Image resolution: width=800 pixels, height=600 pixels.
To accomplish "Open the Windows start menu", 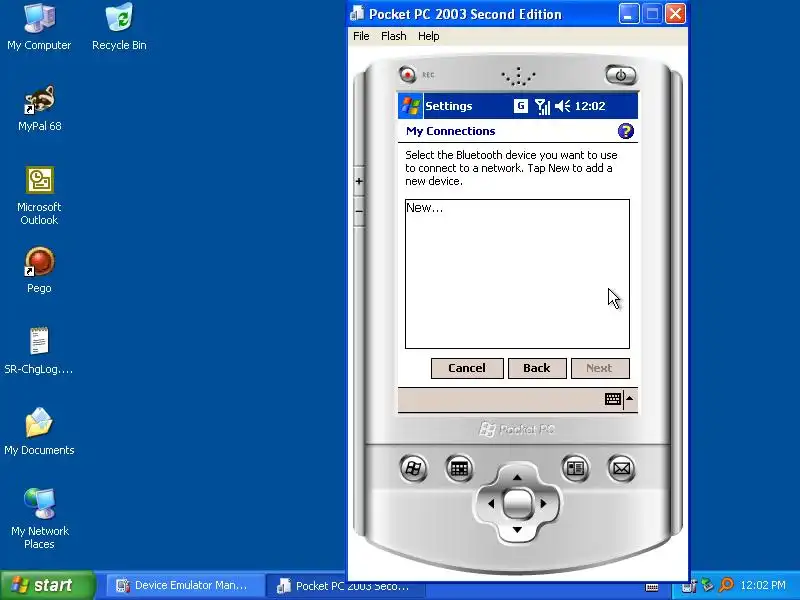I will point(47,585).
